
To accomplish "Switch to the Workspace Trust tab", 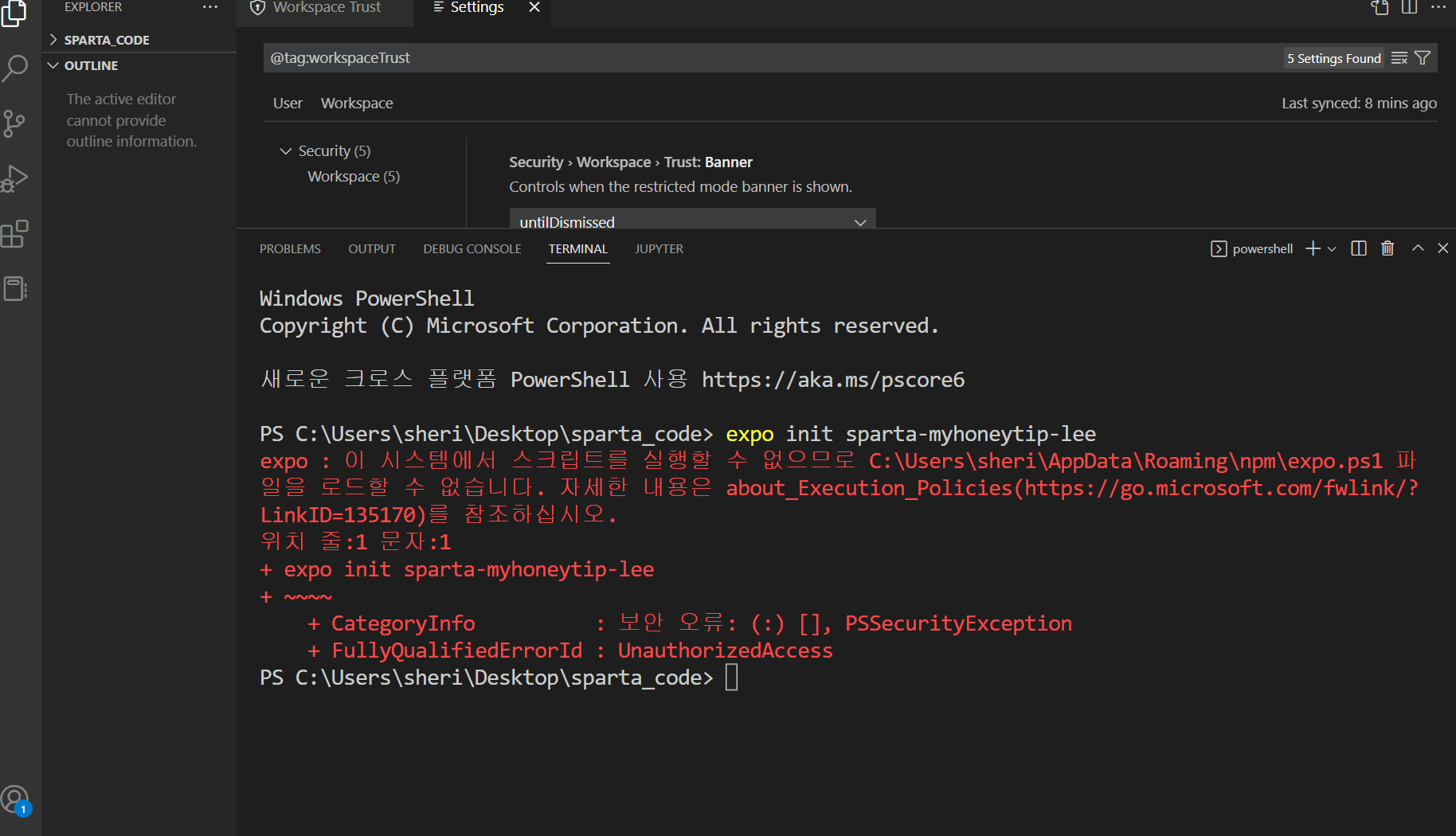I will [x=325, y=8].
